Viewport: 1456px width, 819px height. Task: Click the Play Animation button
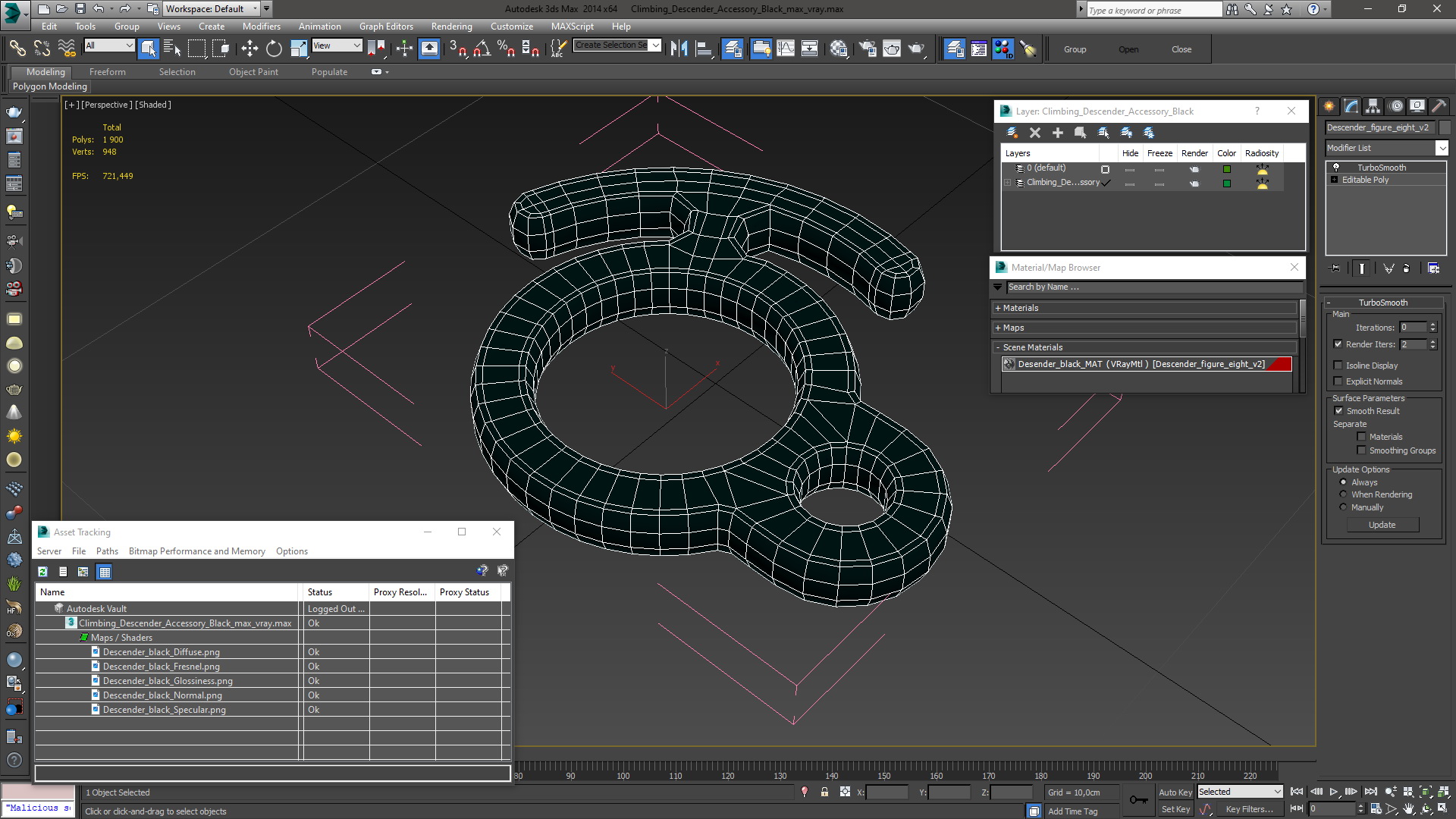click(x=1333, y=792)
